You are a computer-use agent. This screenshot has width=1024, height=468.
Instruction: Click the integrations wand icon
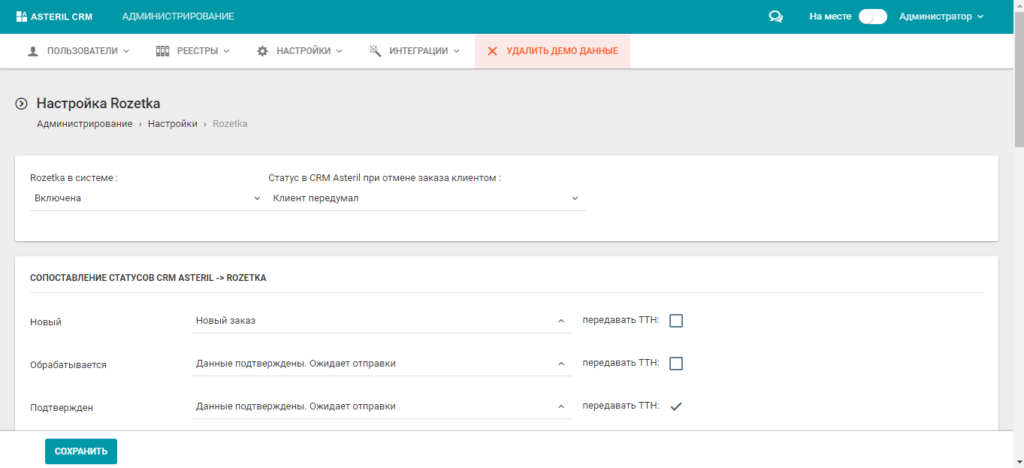375,50
